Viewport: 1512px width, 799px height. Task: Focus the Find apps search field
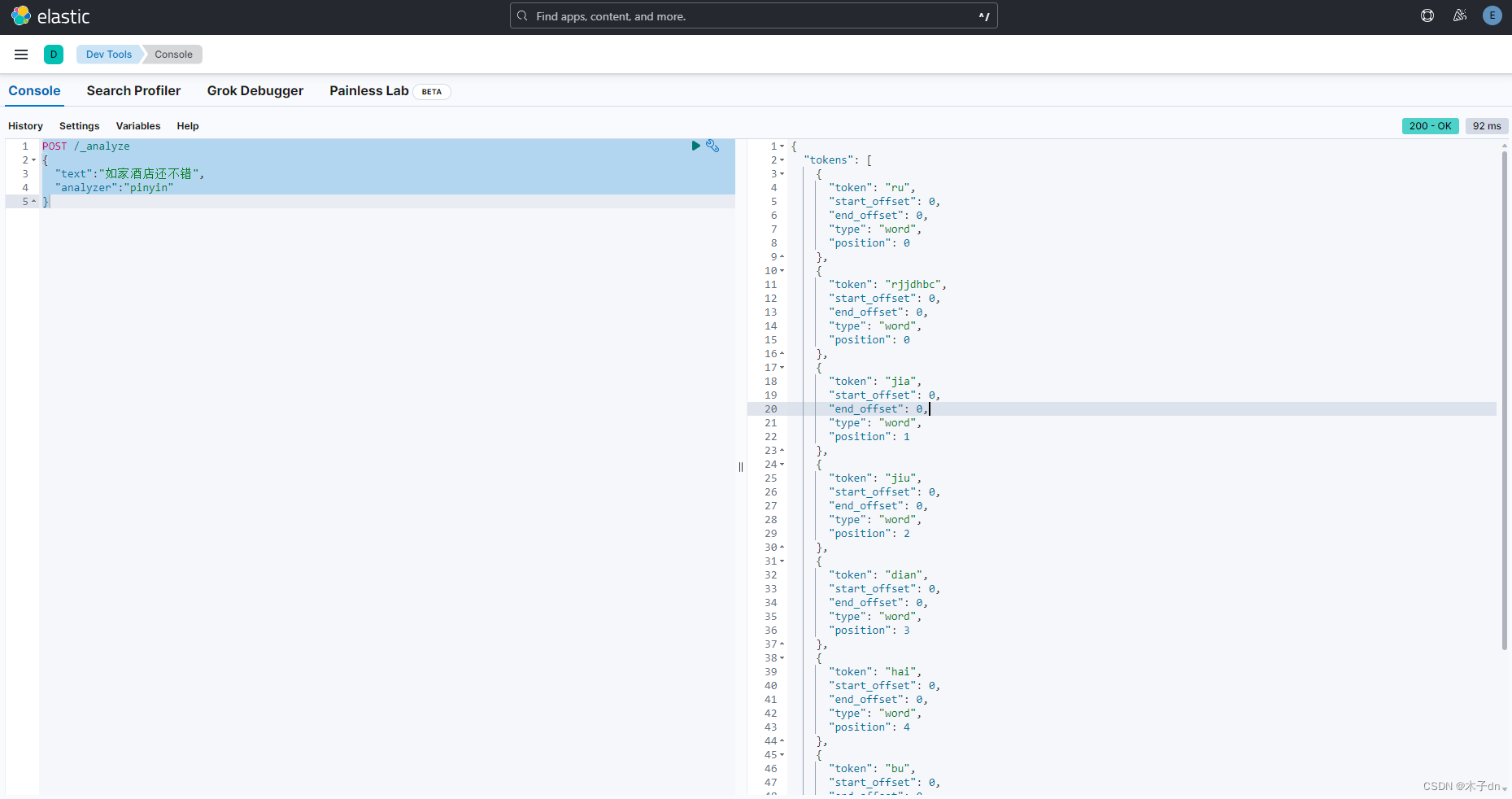click(x=753, y=15)
